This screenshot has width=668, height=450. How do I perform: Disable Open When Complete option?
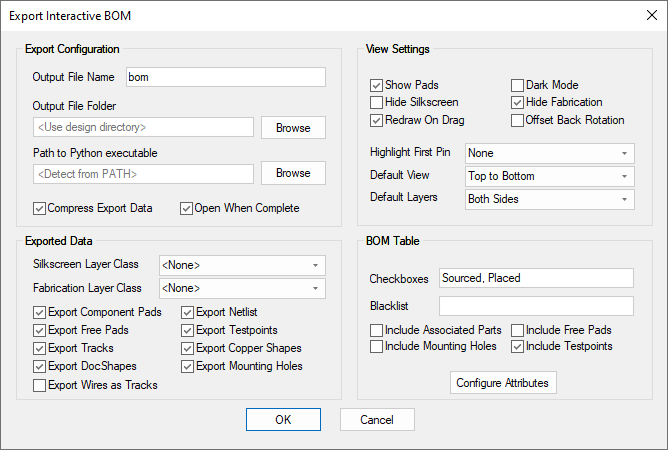point(187,209)
